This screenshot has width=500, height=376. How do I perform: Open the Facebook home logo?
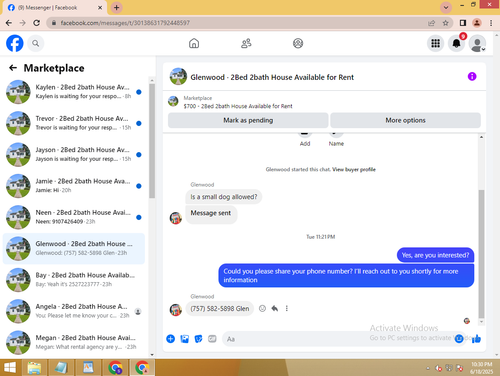[15, 43]
